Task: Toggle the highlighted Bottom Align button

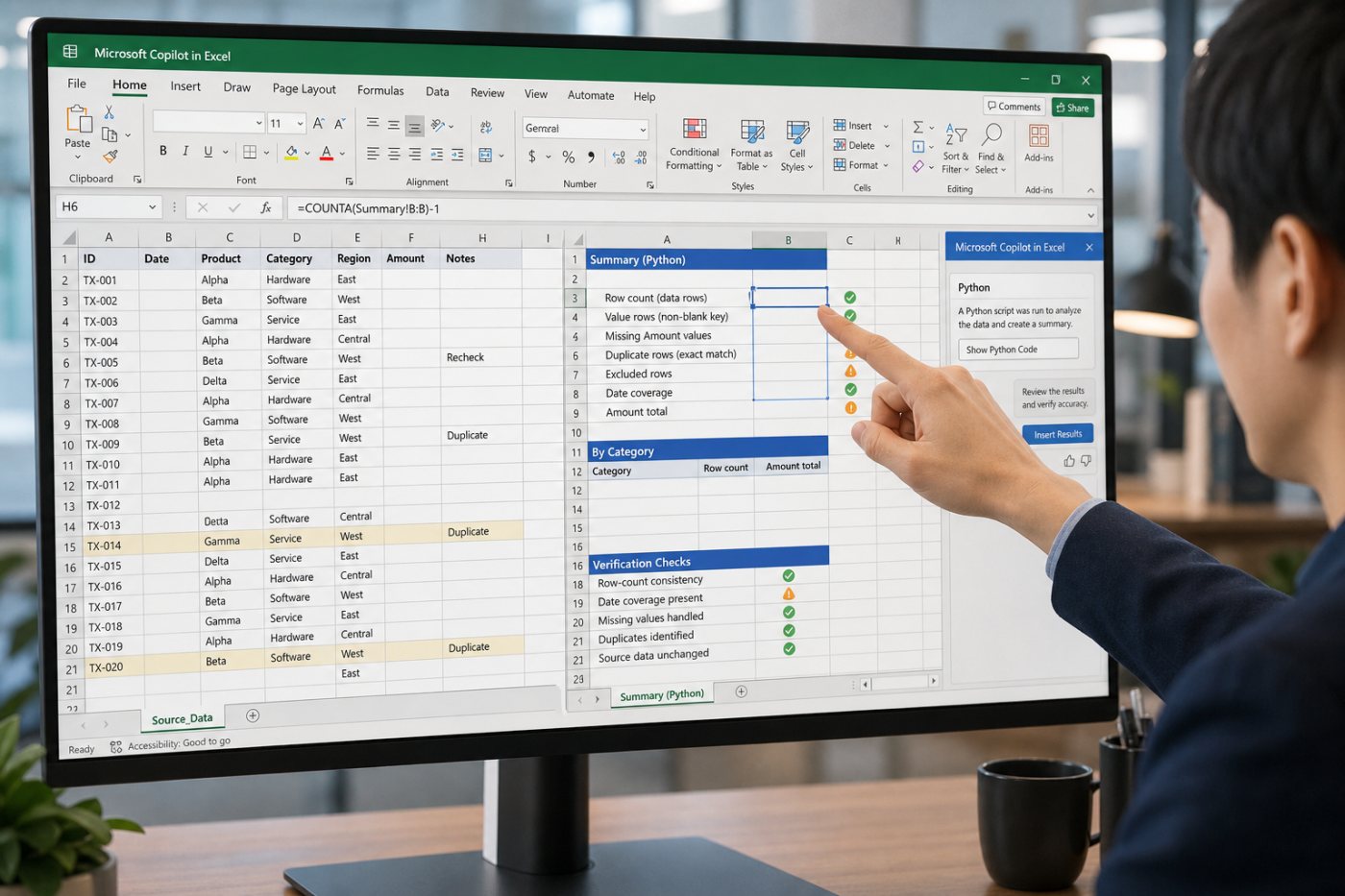Action: (414, 126)
